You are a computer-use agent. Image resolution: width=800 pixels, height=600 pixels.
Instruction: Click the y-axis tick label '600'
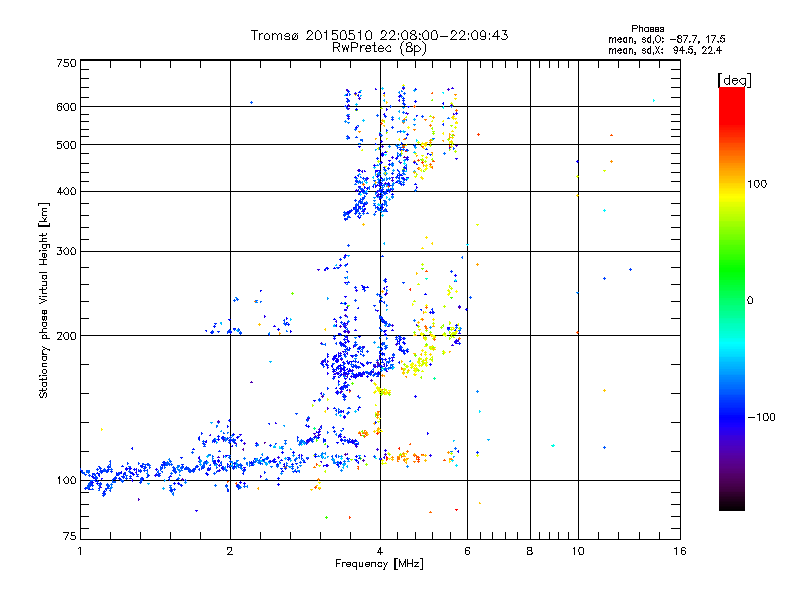click(66, 107)
